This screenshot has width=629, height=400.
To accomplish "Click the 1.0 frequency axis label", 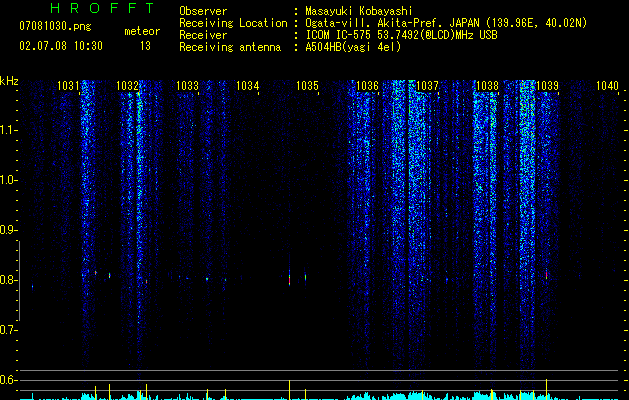I will pyautogui.click(x=8, y=180).
